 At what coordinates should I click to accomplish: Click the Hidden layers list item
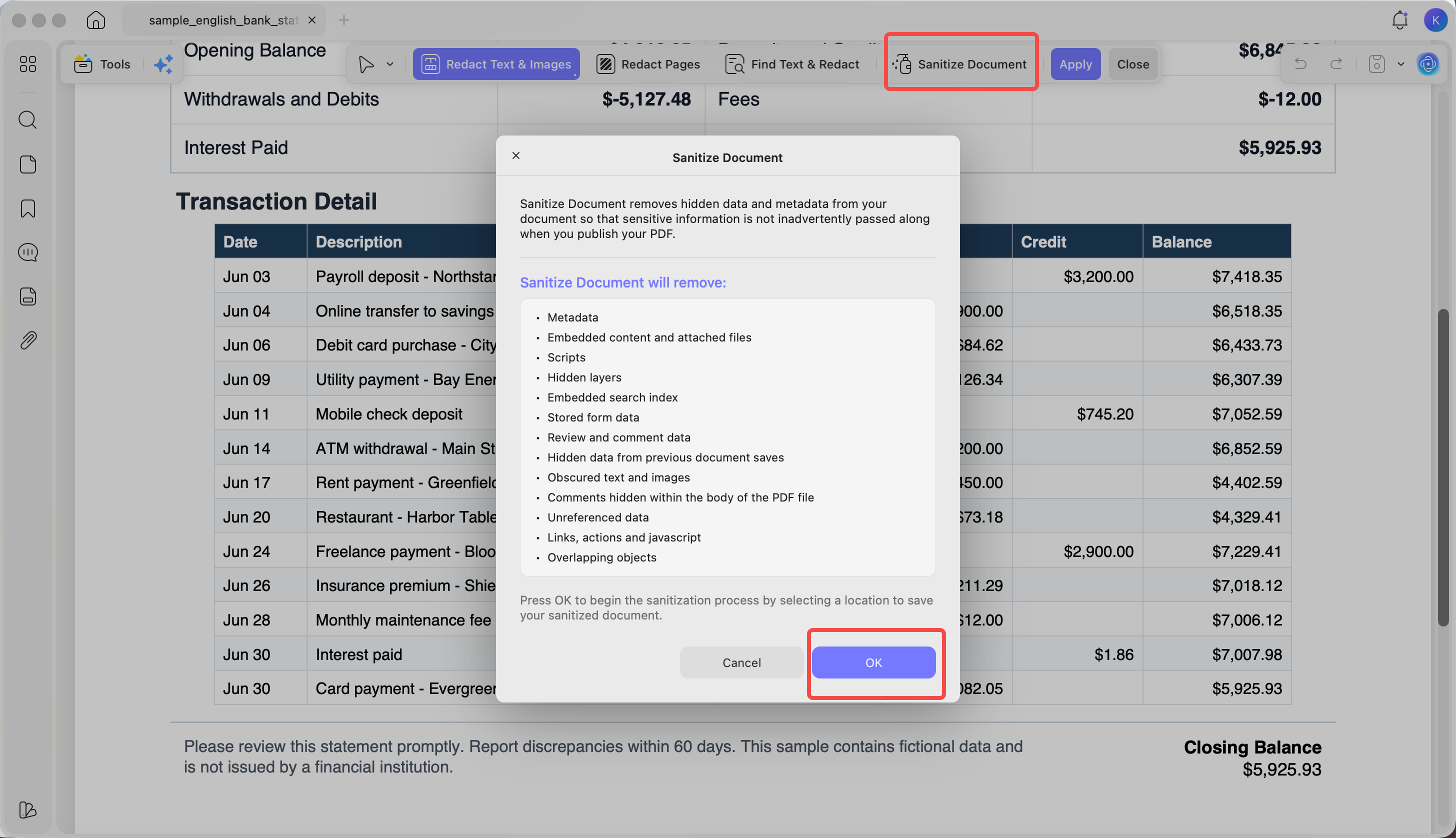click(584, 377)
